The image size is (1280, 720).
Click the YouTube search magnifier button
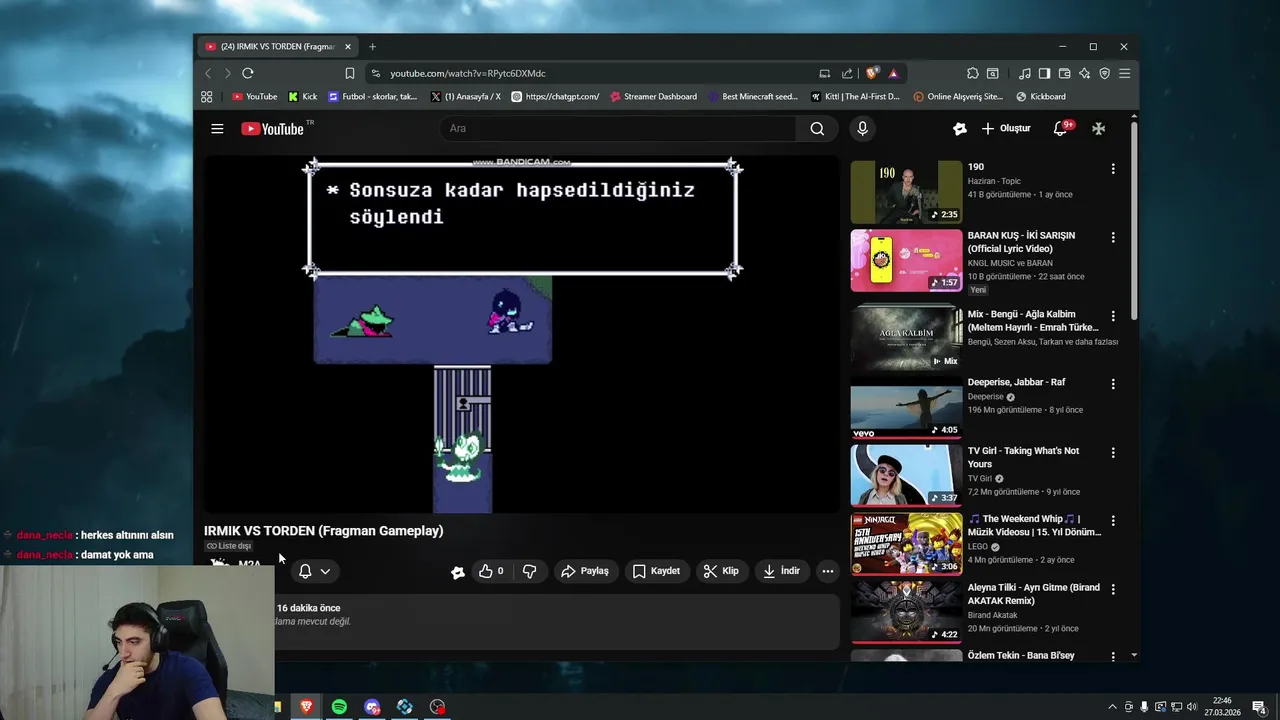817,128
